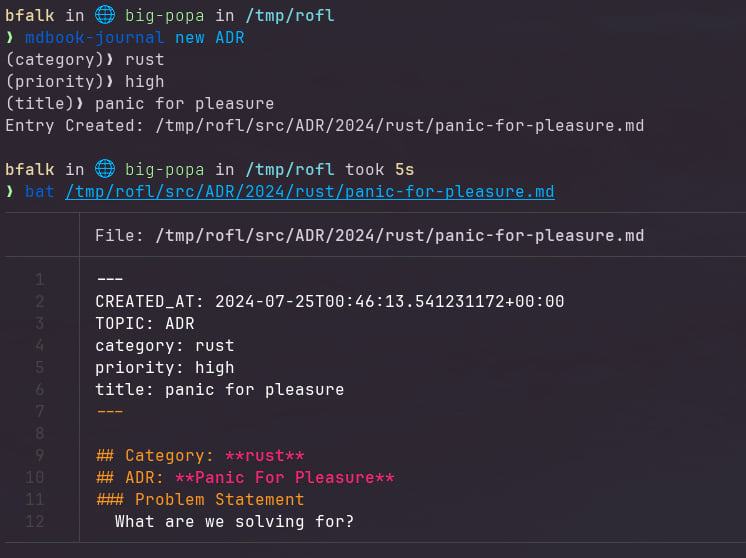Click line number 1 in the gutter

[x=39, y=279]
